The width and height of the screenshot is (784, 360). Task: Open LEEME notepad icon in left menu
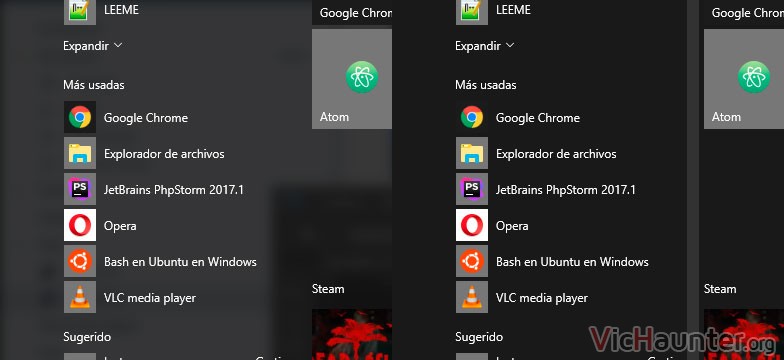80,12
